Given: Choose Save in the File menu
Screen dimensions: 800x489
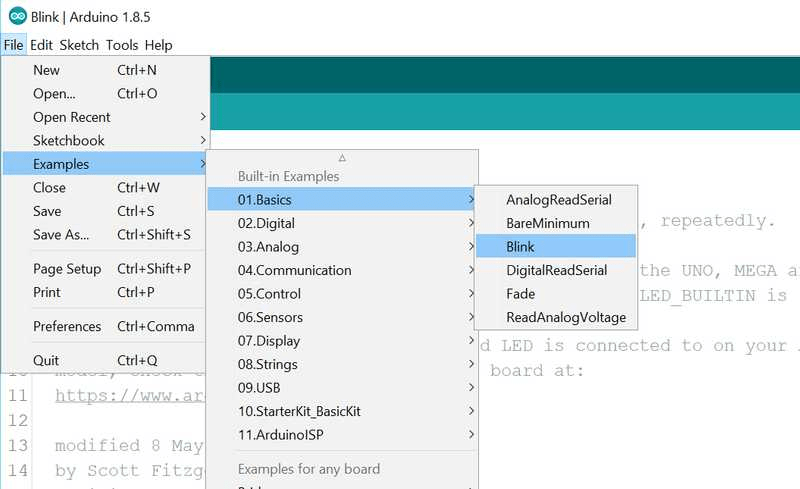Looking at the screenshot, I should [x=105, y=211].
